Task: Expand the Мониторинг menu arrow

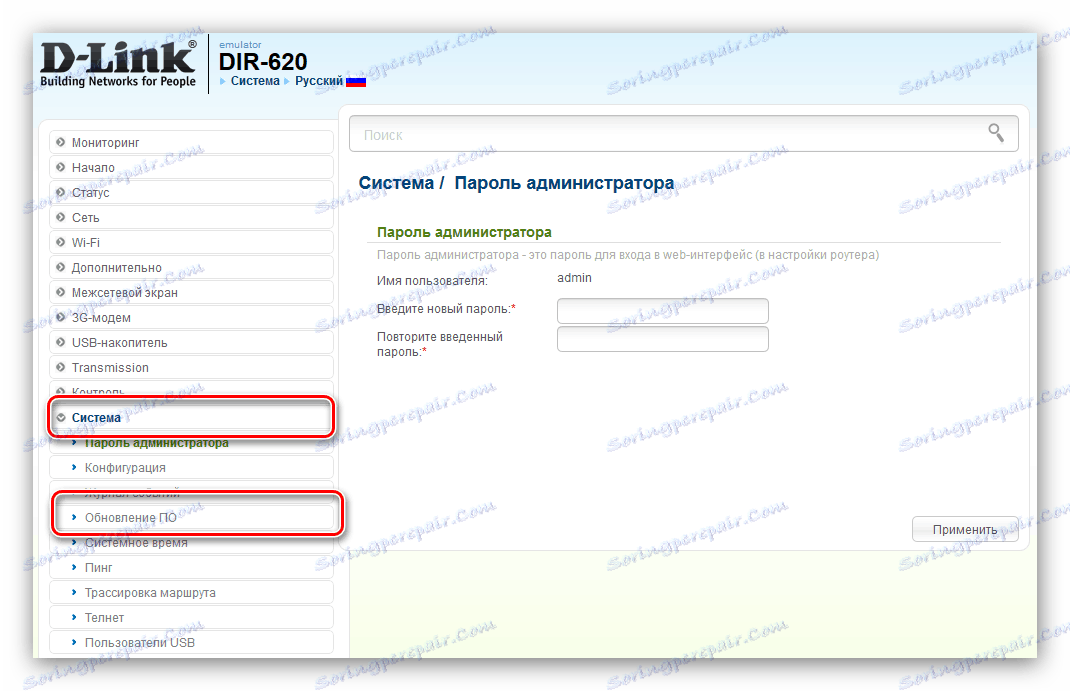Action: point(61,142)
